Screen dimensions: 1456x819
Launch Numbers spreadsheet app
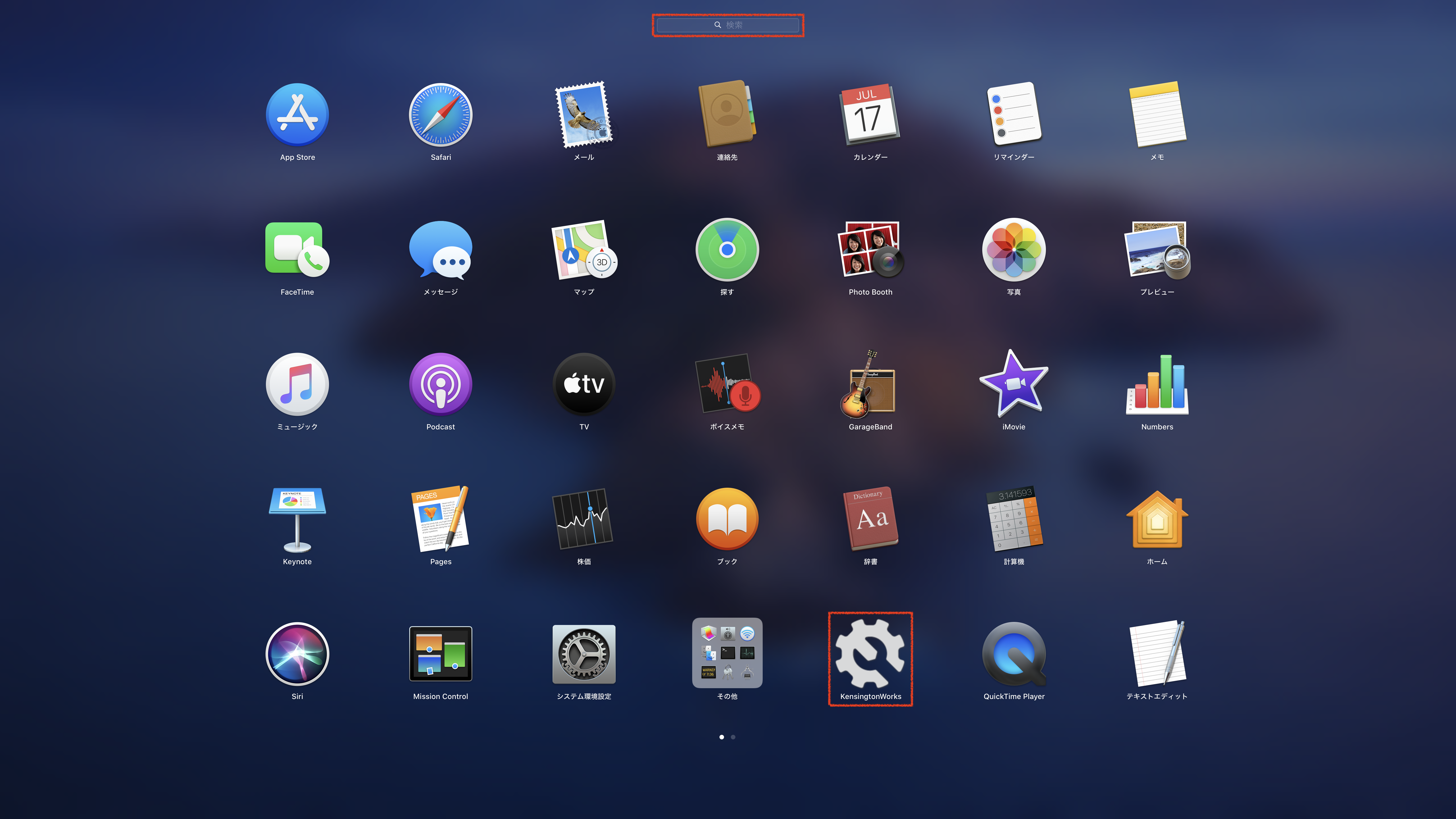tap(1157, 384)
